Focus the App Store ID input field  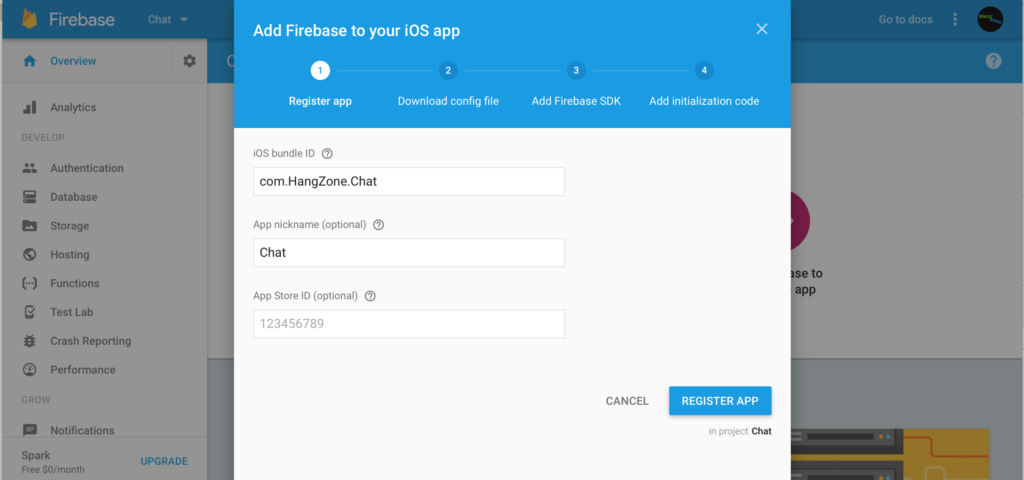[x=409, y=324]
